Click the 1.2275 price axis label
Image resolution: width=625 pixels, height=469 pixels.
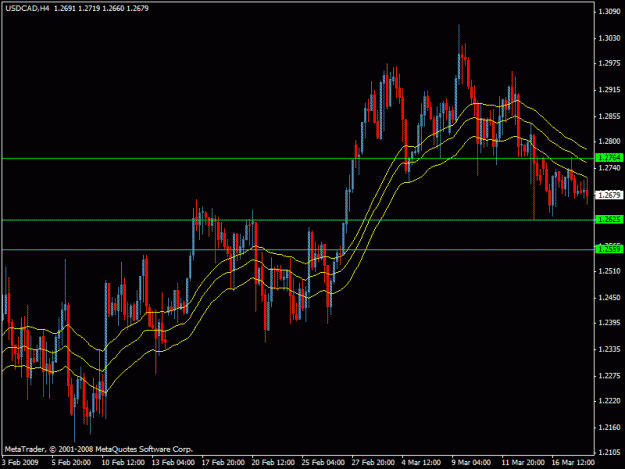pyautogui.click(x=609, y=377)
